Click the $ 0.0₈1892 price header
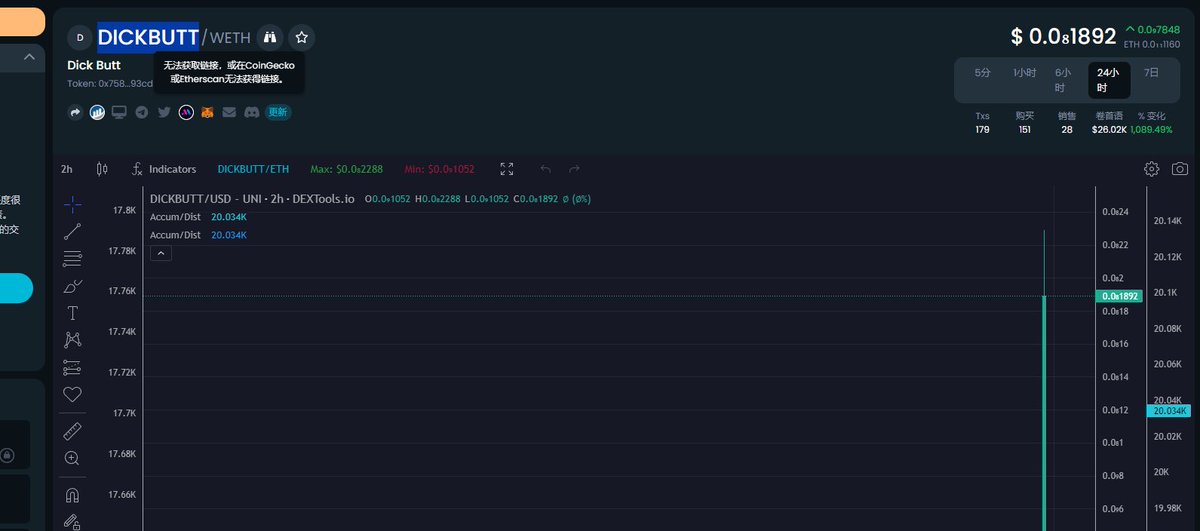This screenshot has width=1200, height=531. click(1063, 37)
